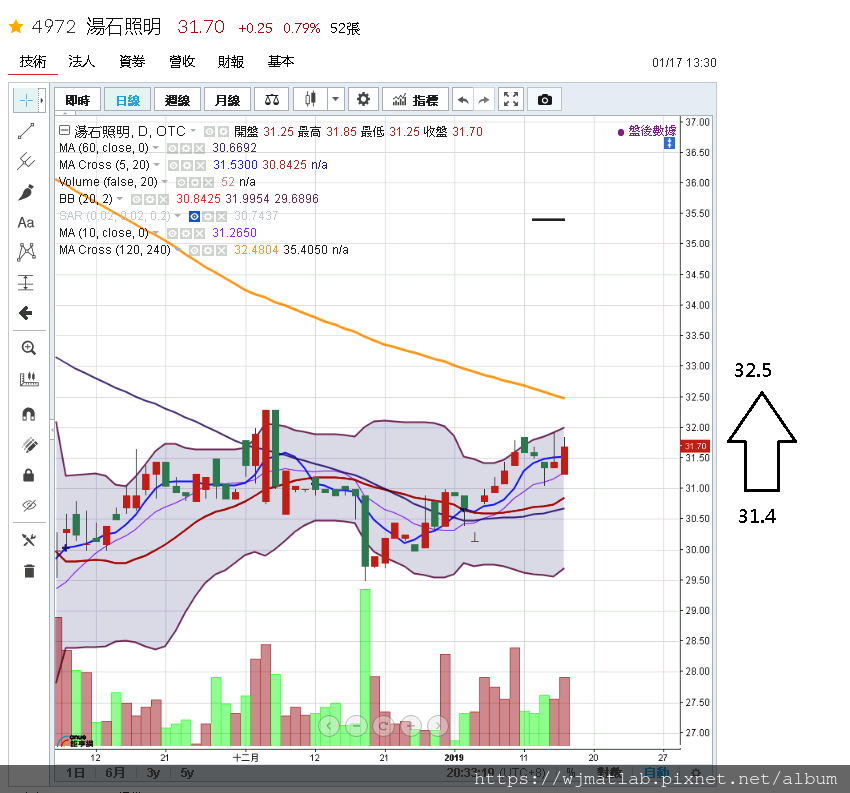The image size is (850, 793).
Task: Collapse the indicator legend minus box
Action: [65, 130]
